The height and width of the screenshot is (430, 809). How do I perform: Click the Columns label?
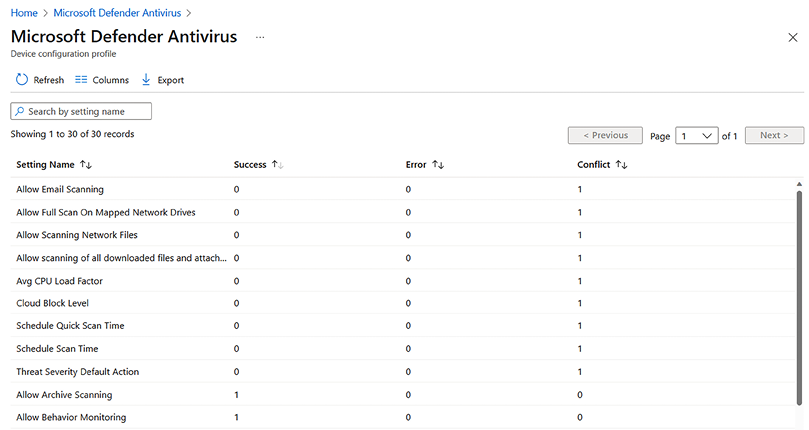(110, 80)
